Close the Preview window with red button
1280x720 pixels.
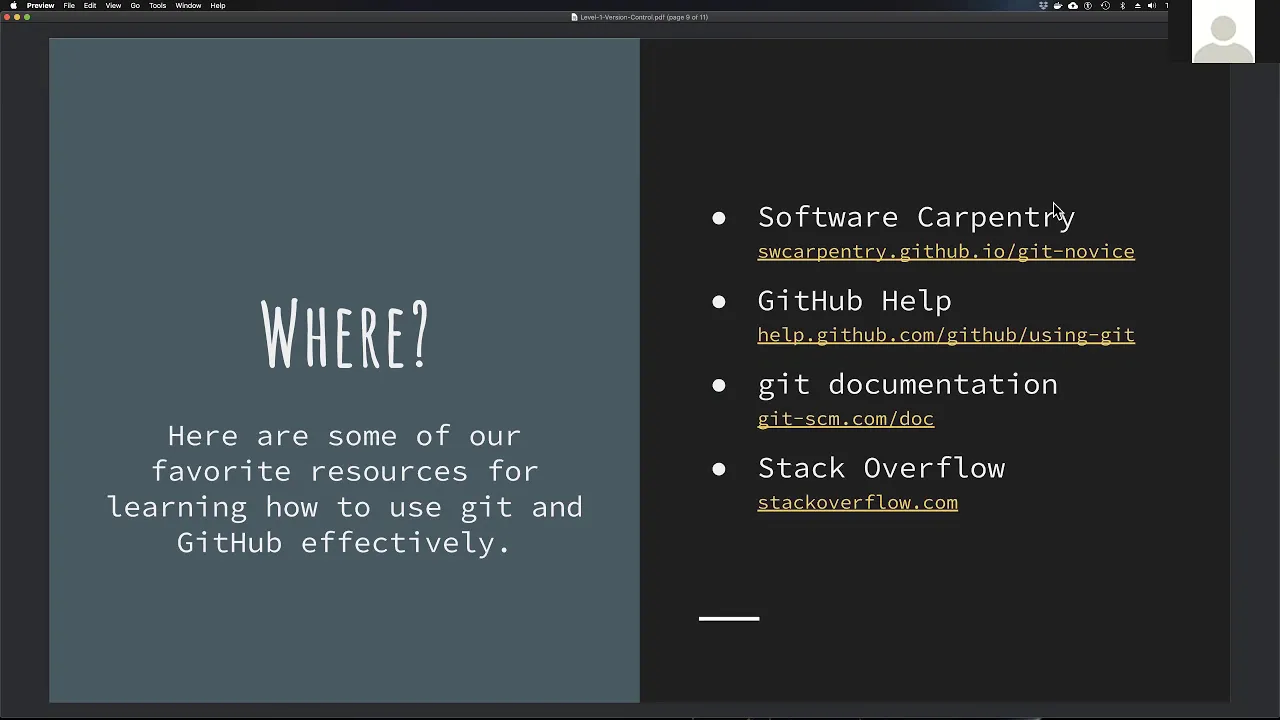click(7, 17)
